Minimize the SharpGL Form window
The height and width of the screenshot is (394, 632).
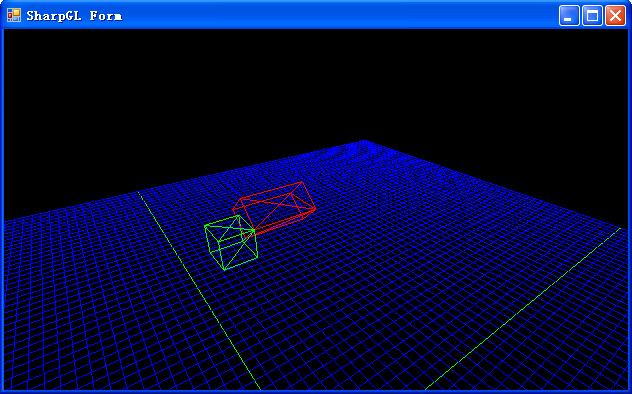[569, 16]
